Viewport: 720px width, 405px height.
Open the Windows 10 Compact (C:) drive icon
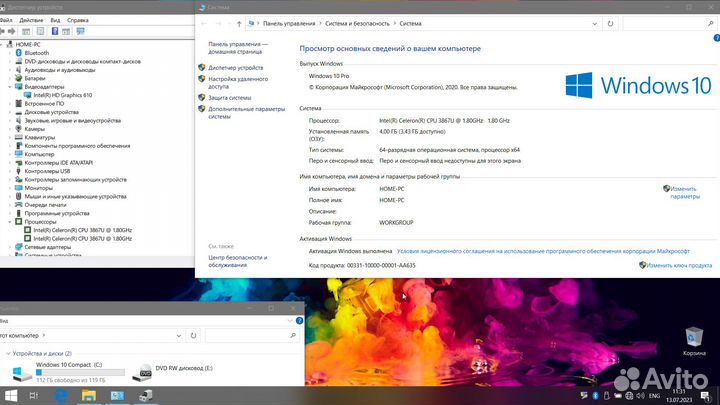pyautogui.click(x=22, y=372)
